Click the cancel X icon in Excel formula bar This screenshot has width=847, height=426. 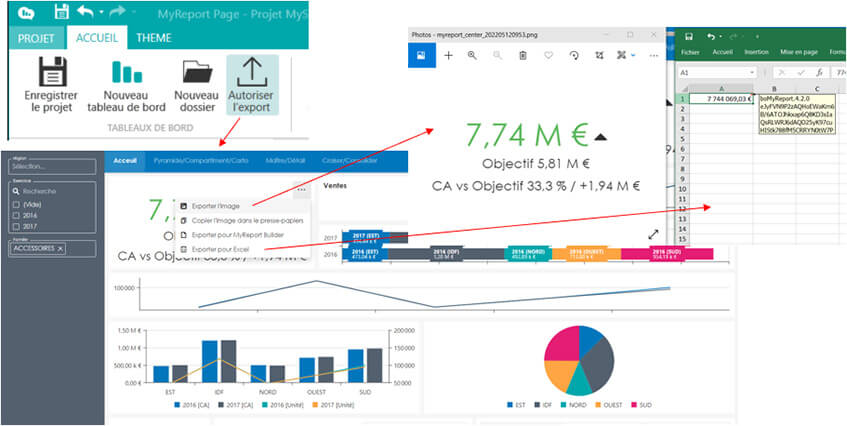pyautogui.click(x=781, y=72)
